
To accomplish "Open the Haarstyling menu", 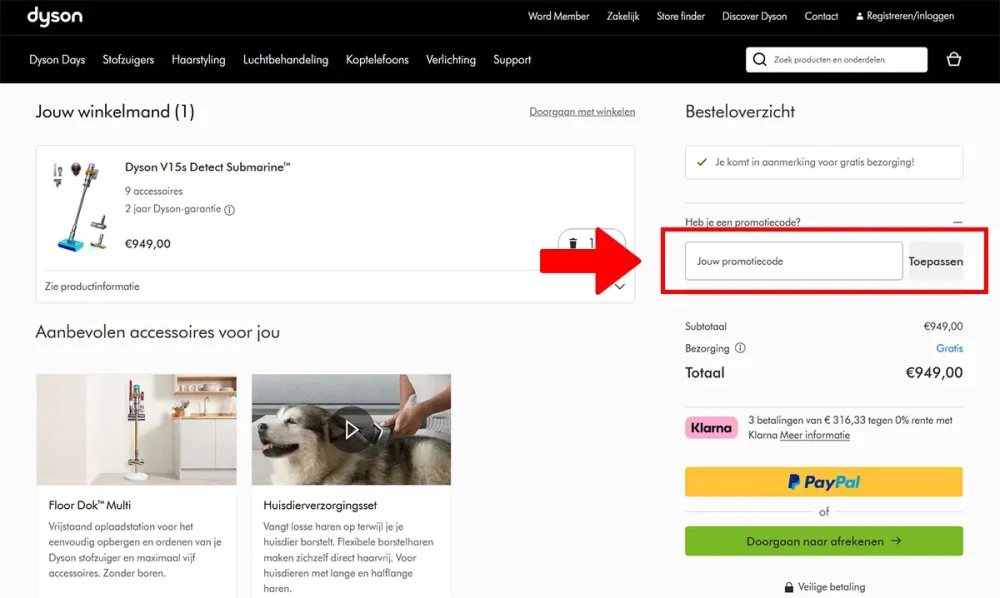I will 198,60.
